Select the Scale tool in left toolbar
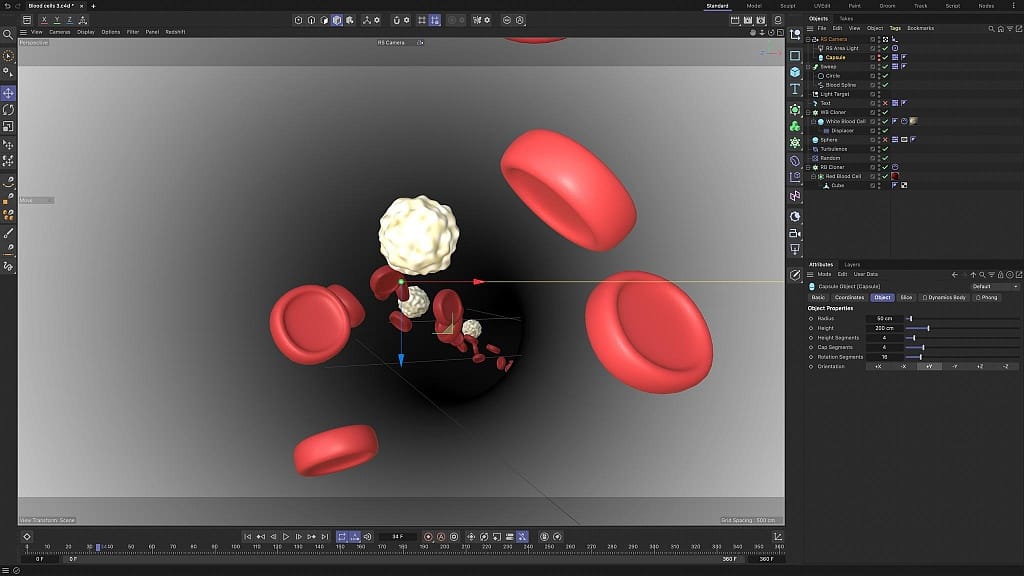The width and height of the screenshot is (1024, 576). [x=8, y=126]
